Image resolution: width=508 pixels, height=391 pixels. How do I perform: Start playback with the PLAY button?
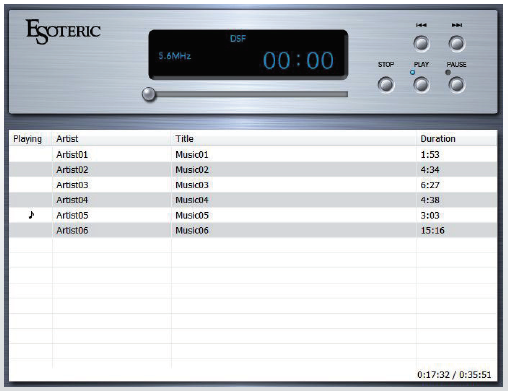421,84
